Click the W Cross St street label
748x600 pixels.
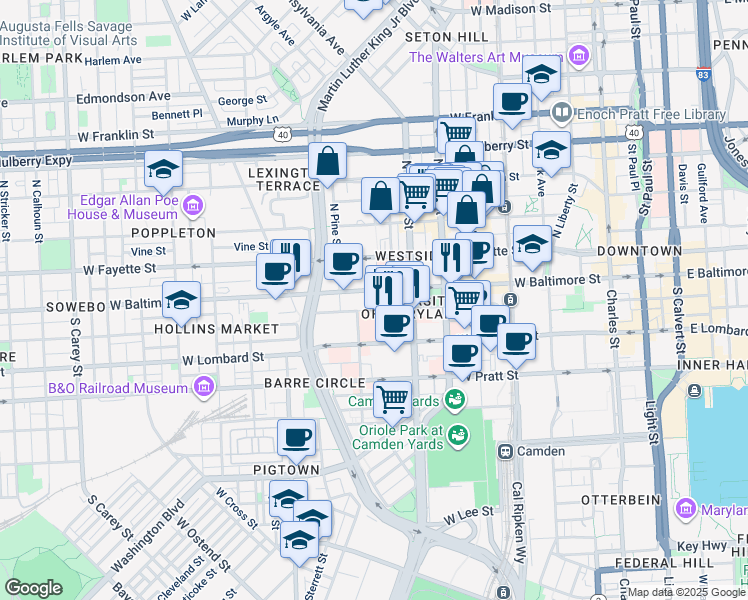(237, 508)
